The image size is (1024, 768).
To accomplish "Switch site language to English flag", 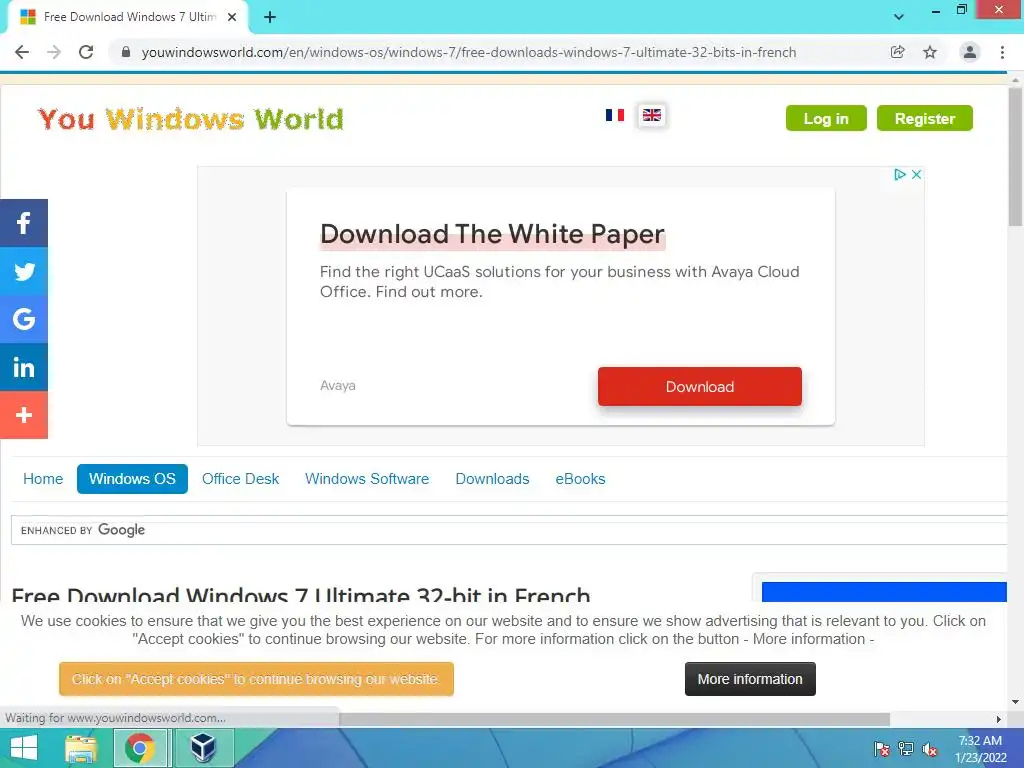I will [x=652, y=115].
